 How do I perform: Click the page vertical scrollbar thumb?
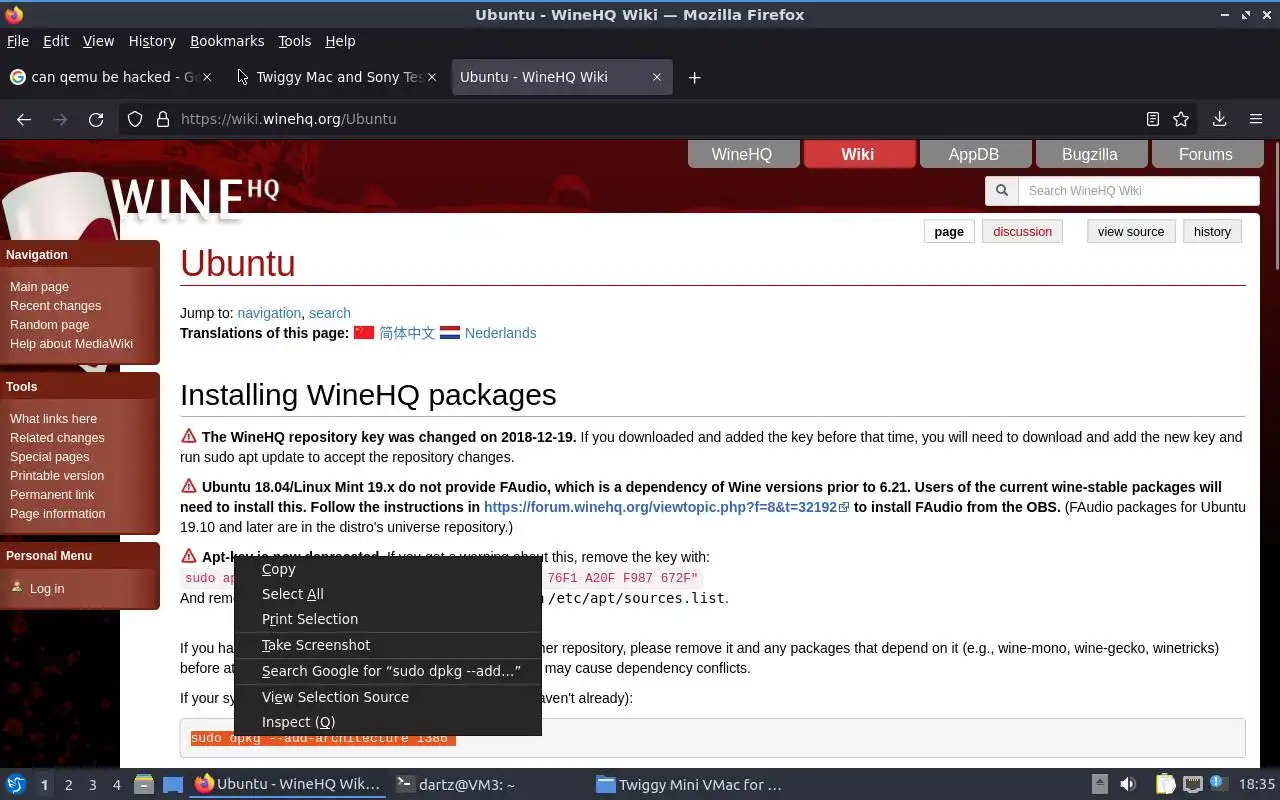pyautogui.click(x=1276, y=205)
